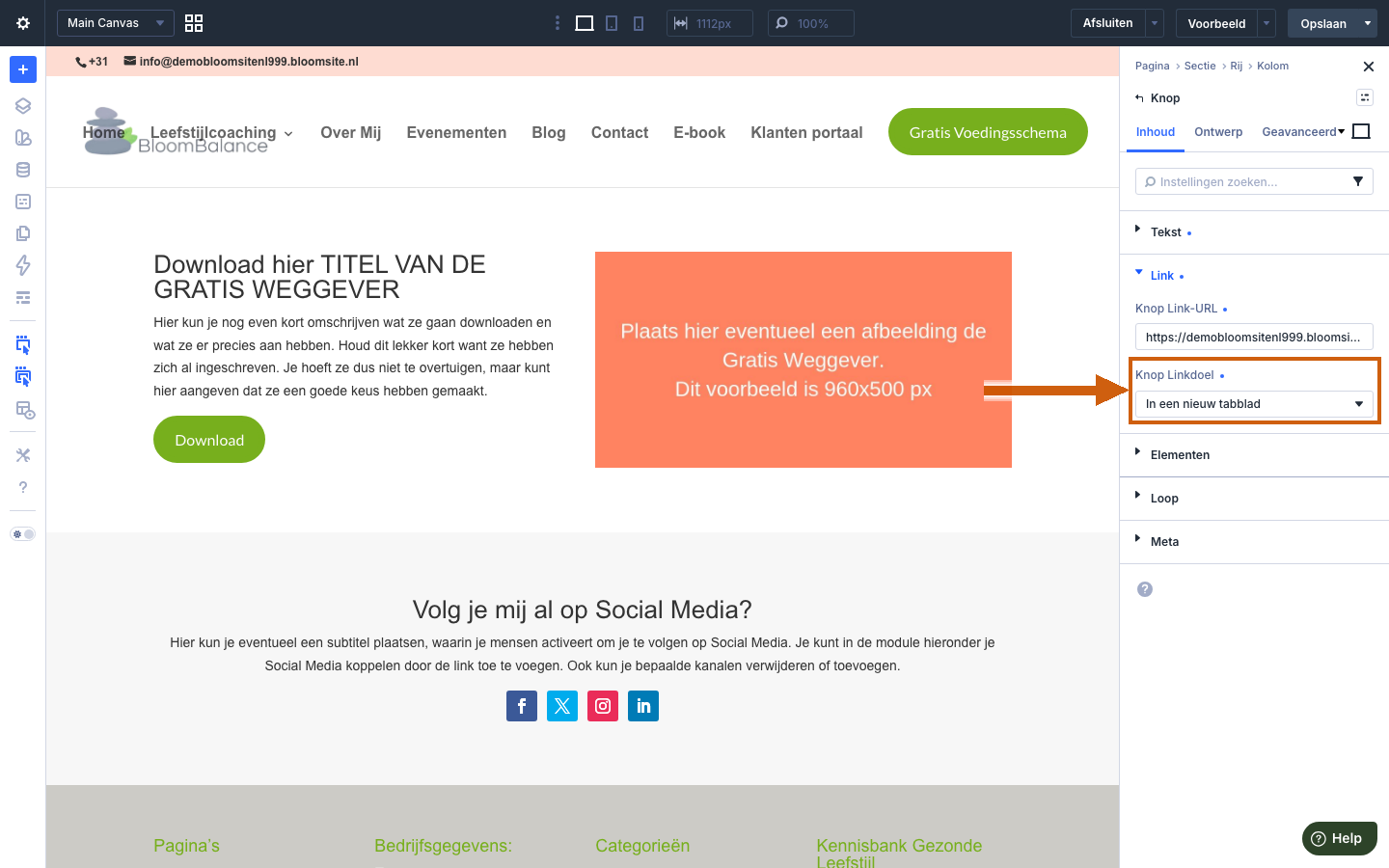Open the dropdown arrow next to Afsluiten
Viewport: 1389px width, 868px height.
point(1155,23)
